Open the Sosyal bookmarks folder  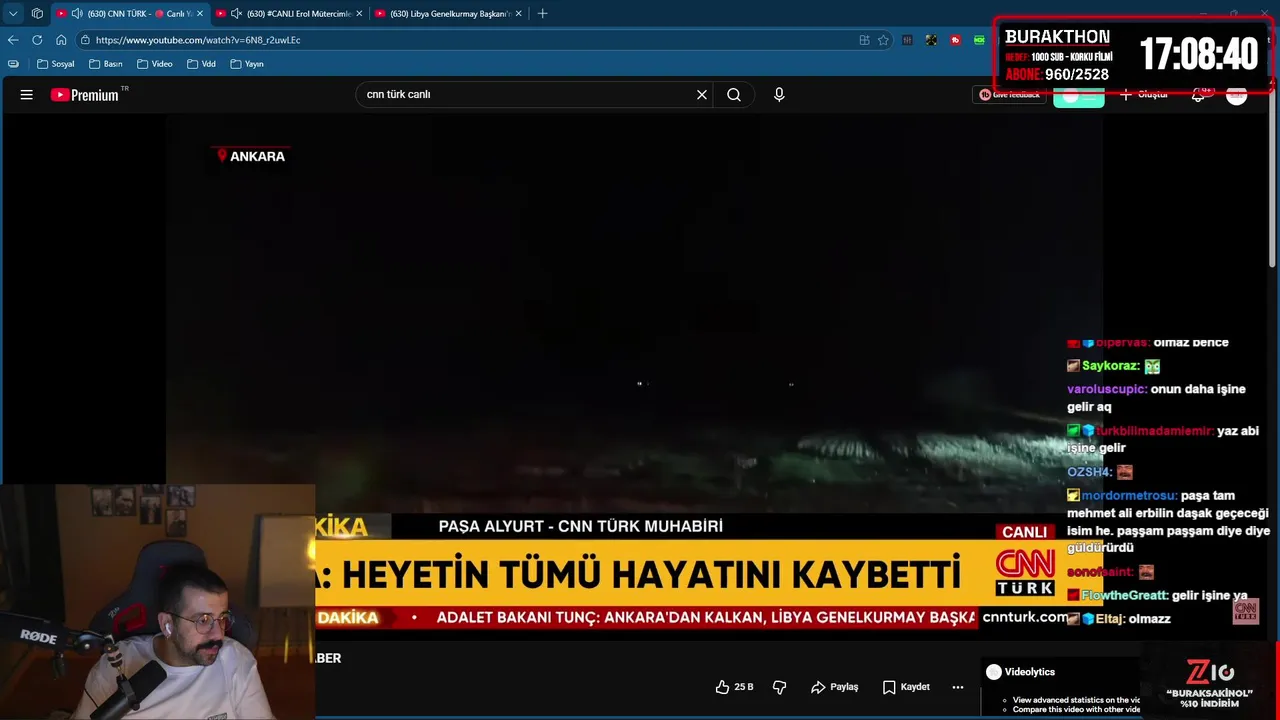coord(55,64)
